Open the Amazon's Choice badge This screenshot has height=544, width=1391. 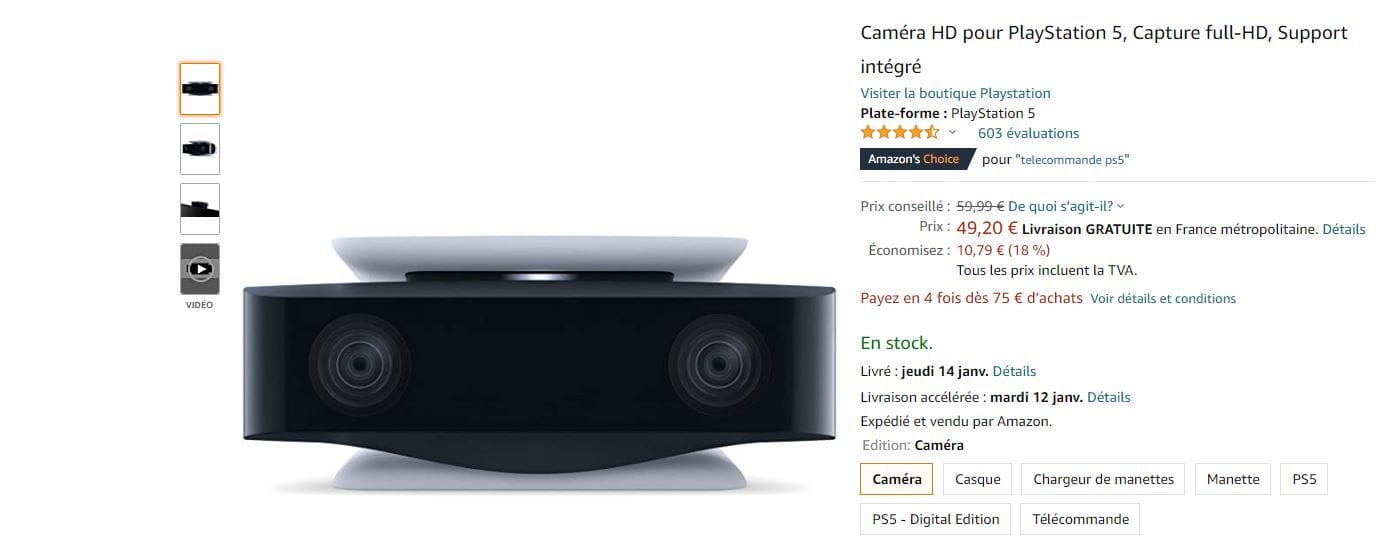coord(914,159)
